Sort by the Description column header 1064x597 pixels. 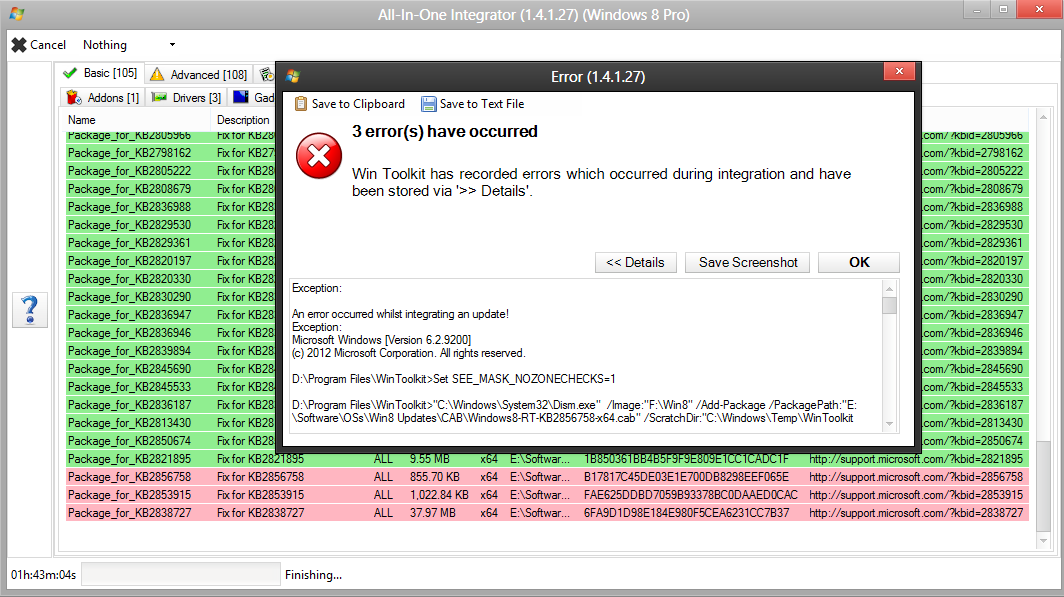[244, 120]
